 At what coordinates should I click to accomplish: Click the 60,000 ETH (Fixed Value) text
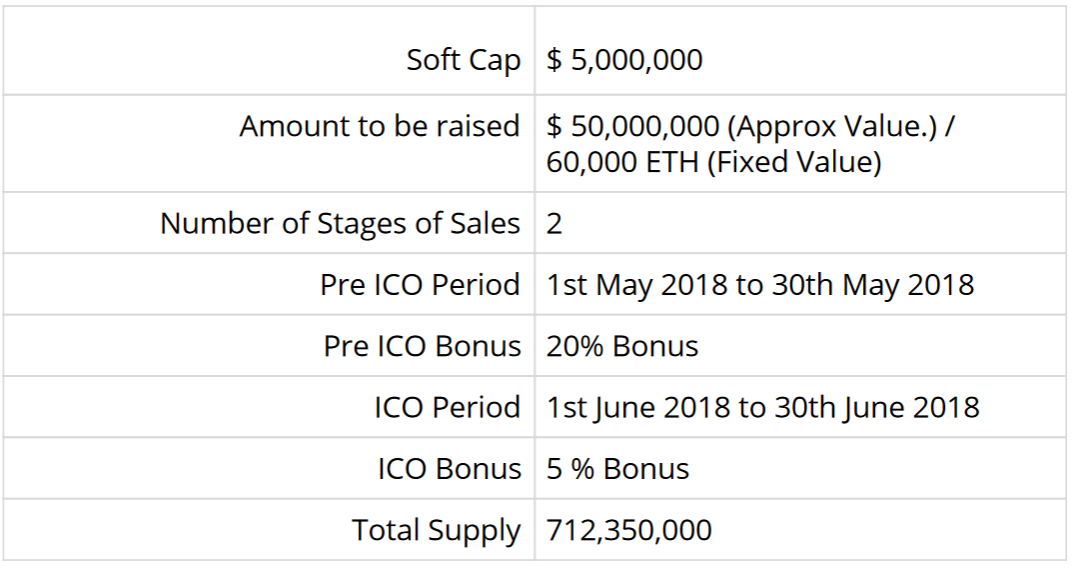click(714, 162)
